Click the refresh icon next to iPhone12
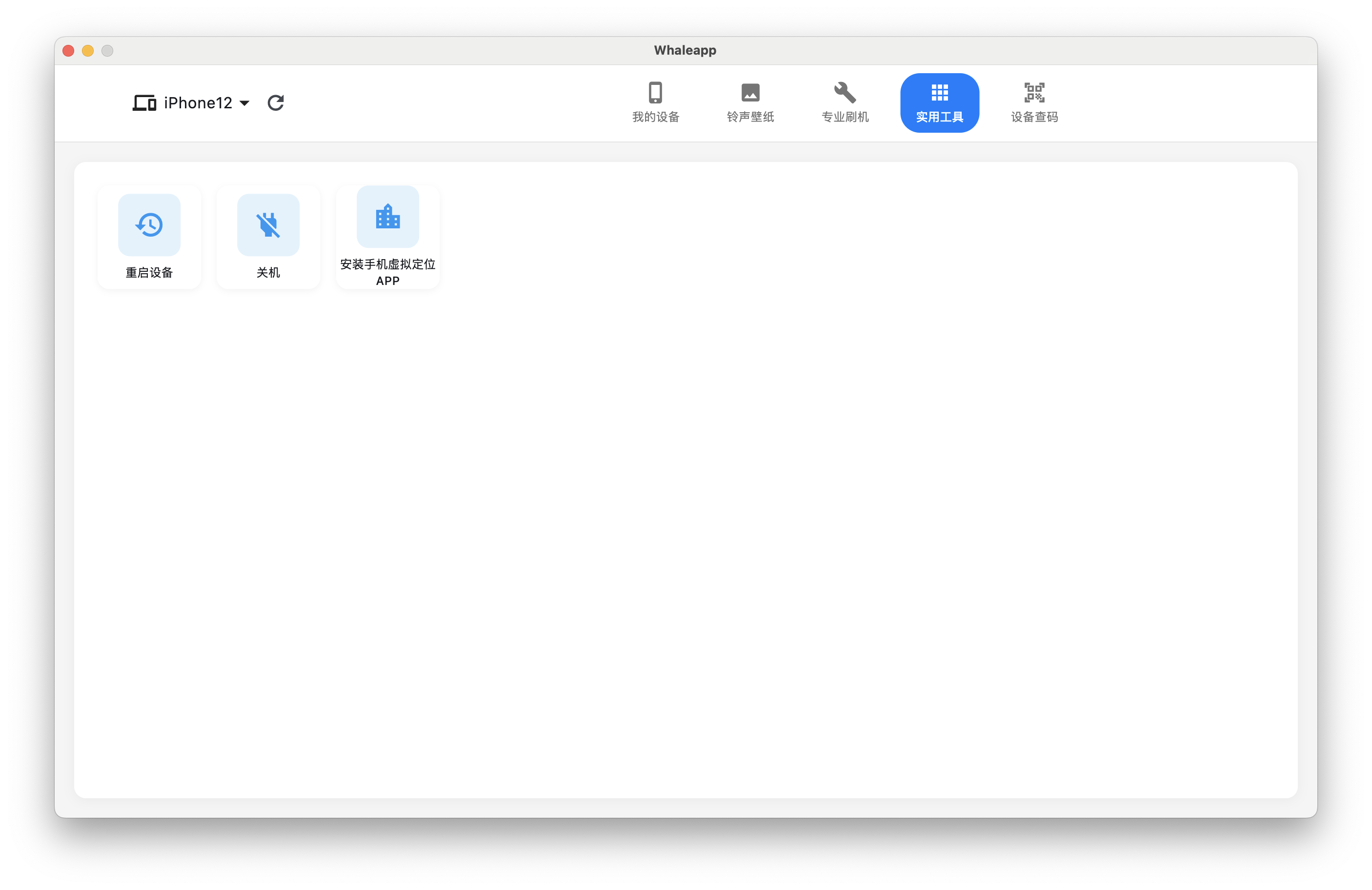 pyautogui.click(x=276, y=102)
